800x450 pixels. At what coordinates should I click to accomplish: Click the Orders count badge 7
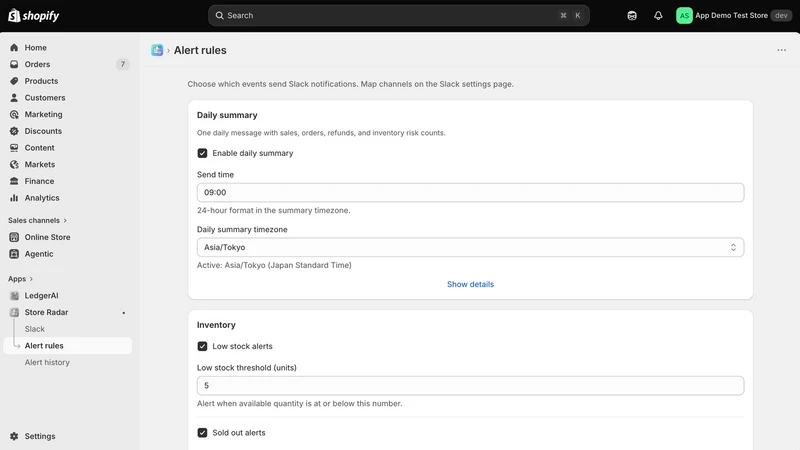click(x=122, y=64)
